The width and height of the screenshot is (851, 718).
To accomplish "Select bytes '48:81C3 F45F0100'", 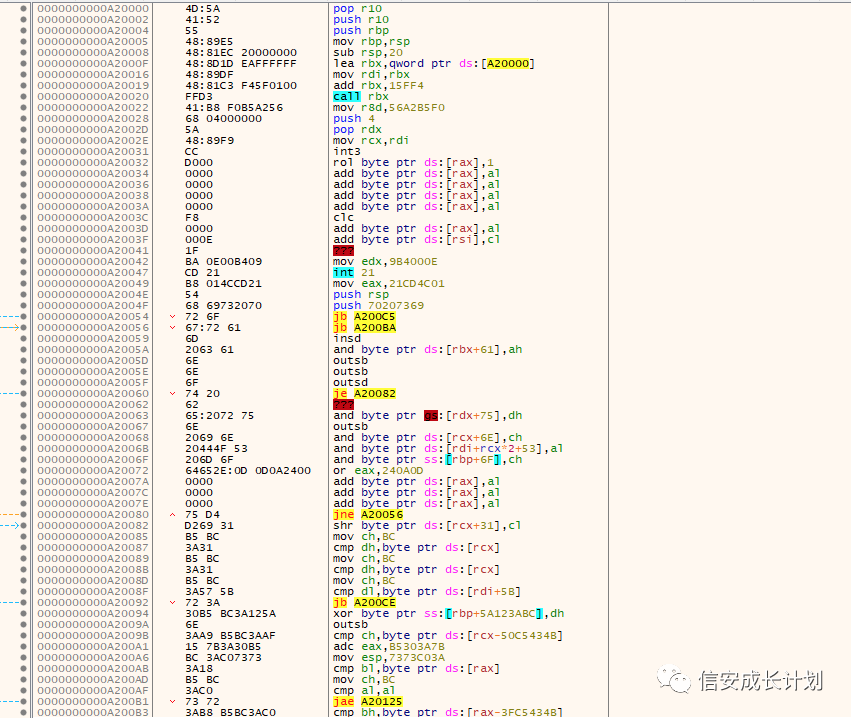I will 241,86.
